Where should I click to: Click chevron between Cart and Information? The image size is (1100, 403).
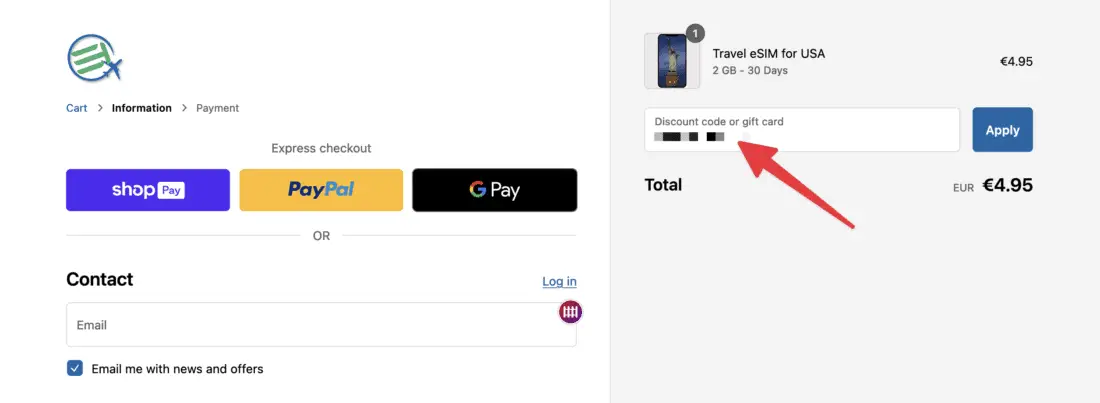(x=100, y=108)
